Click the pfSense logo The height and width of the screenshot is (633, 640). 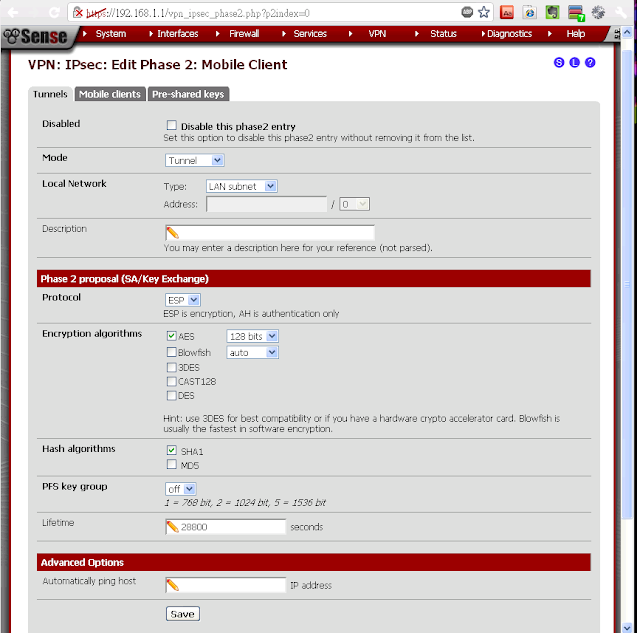[x=36, y=37]
